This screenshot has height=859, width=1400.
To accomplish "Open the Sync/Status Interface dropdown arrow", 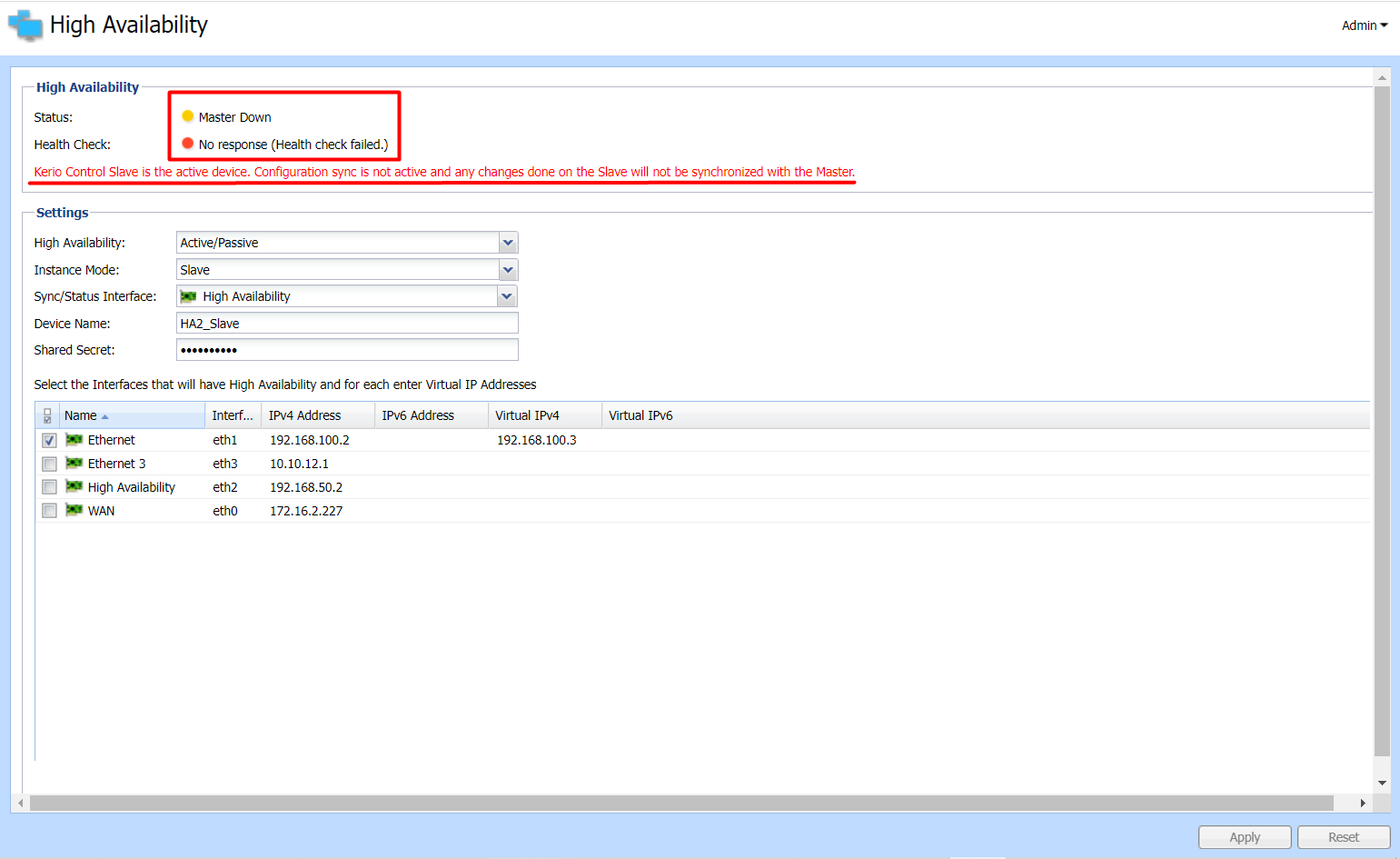I will (507, 296).
